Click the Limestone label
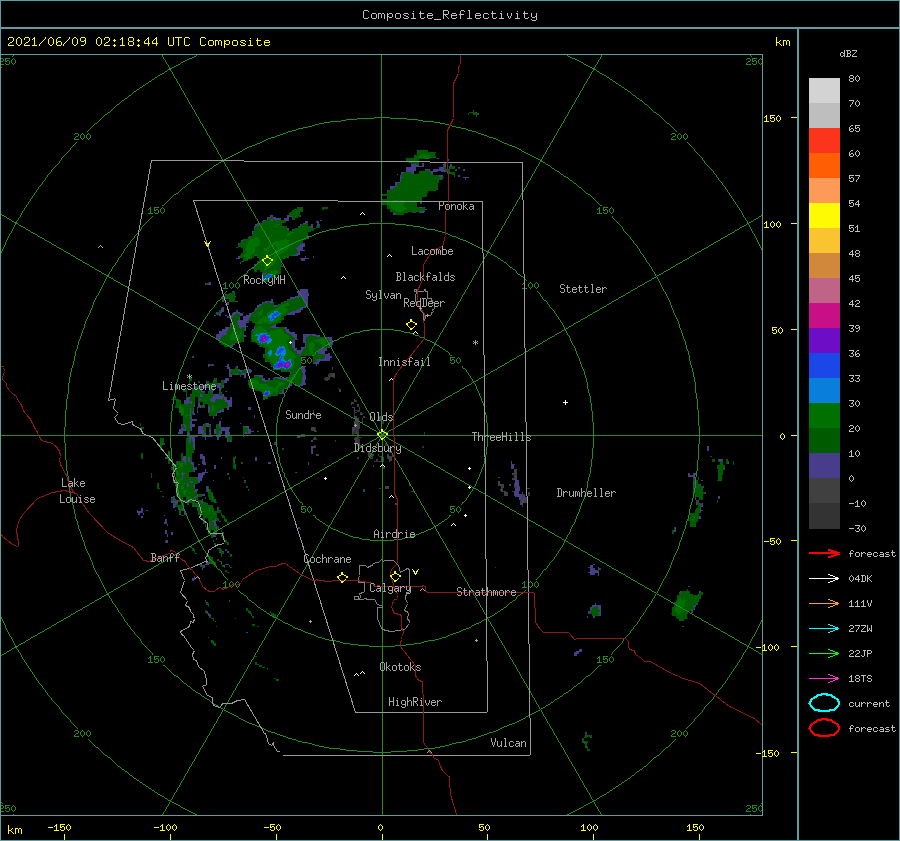The height and width of the screenshot is (841, 900). (x=189, y=386)
